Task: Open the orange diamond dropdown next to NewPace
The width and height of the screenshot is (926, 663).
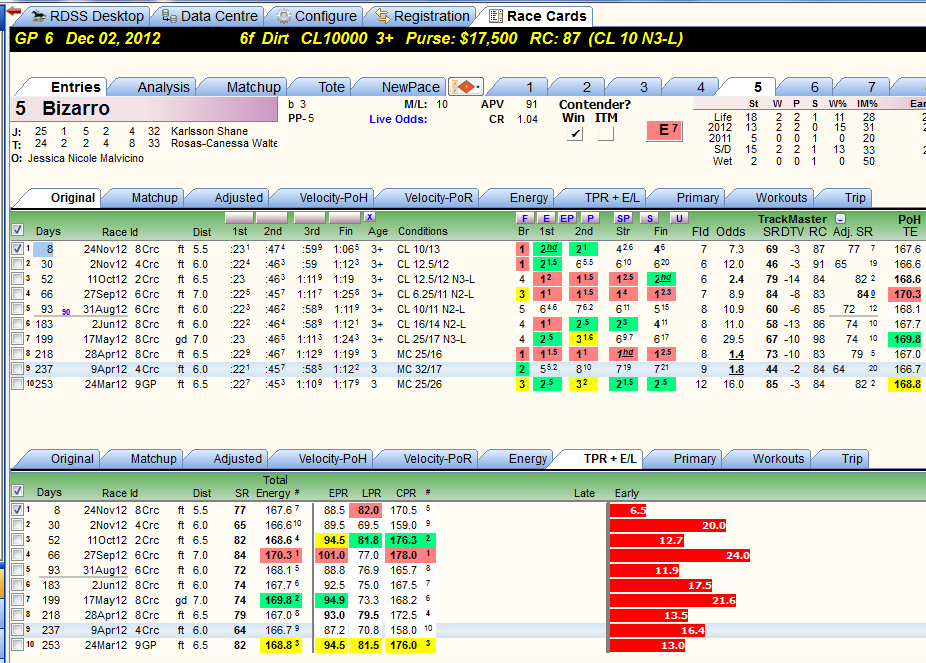Action: click(x=466, y=87)
